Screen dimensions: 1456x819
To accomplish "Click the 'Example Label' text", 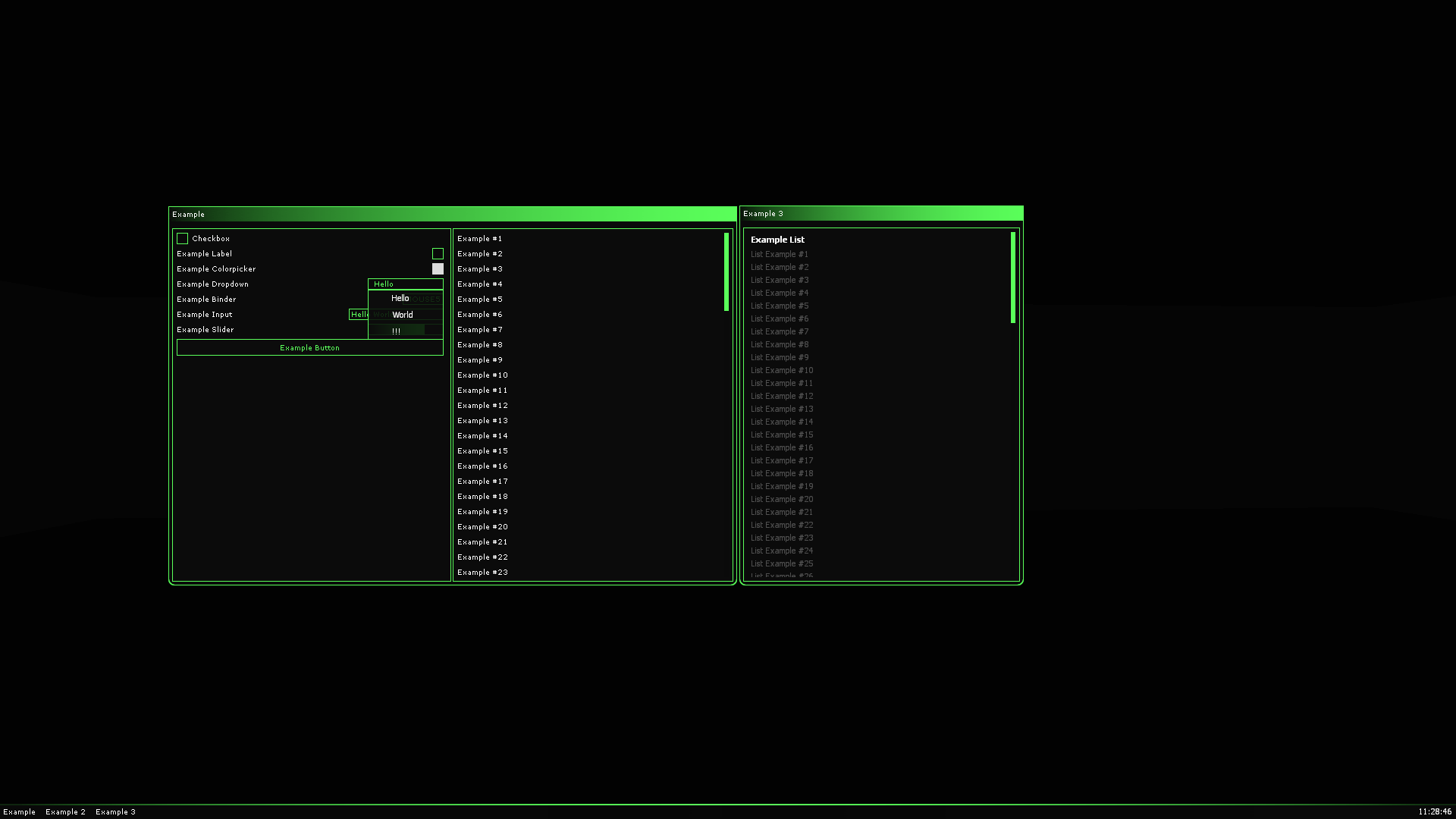I will [204, 253].
